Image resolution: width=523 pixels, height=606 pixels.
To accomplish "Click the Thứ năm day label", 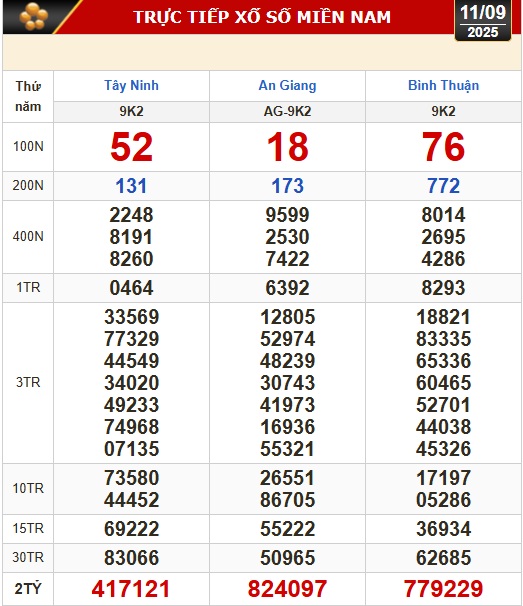I will pyautogui.click(x=28, y=96).
